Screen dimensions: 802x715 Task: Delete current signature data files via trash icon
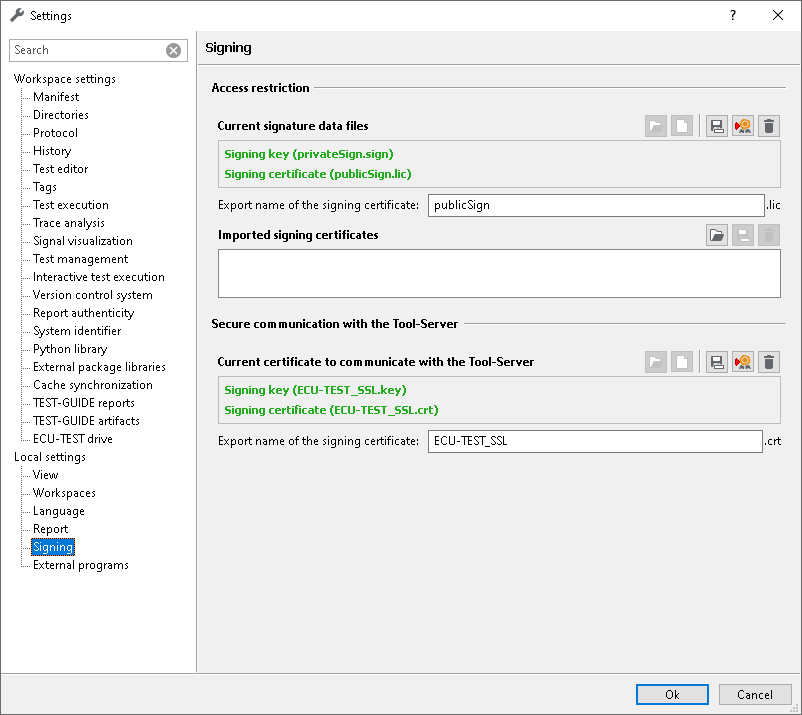click(769, 126)
